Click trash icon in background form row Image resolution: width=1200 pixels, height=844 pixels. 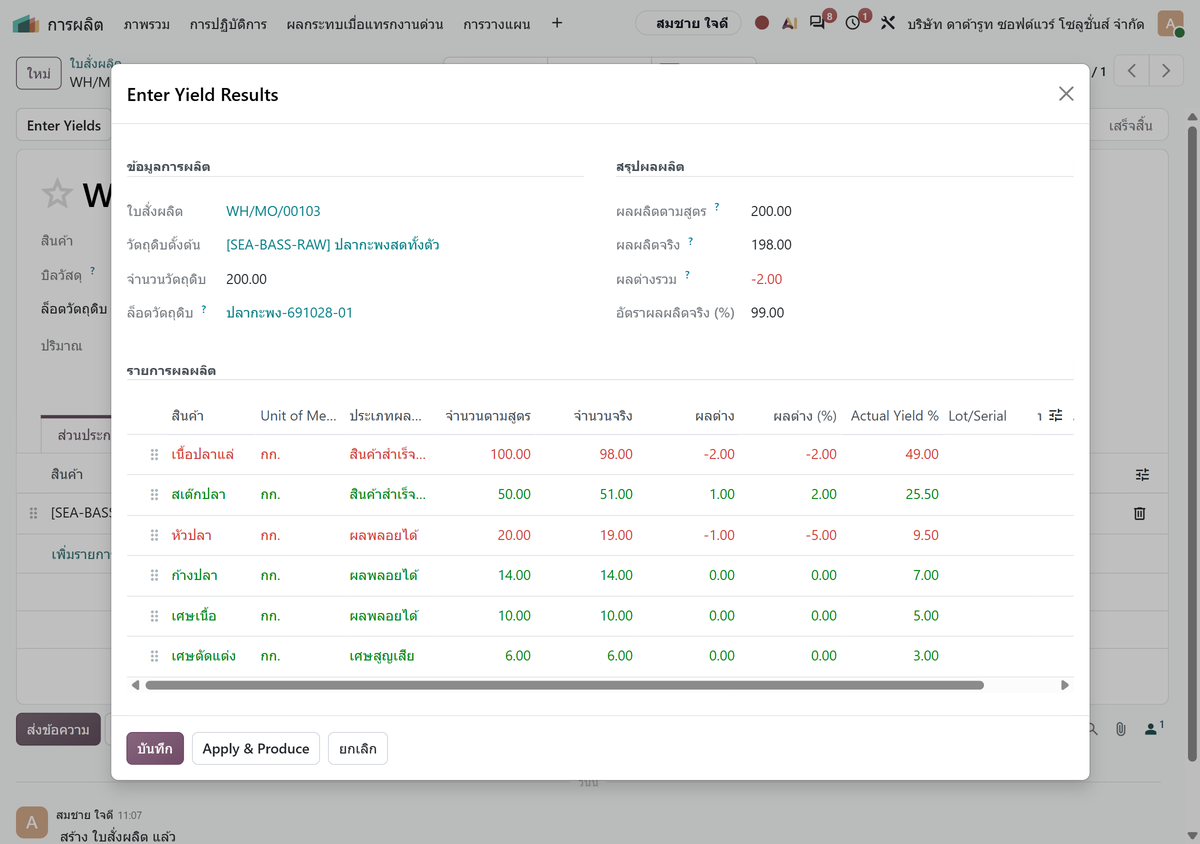coord(1139,513)
